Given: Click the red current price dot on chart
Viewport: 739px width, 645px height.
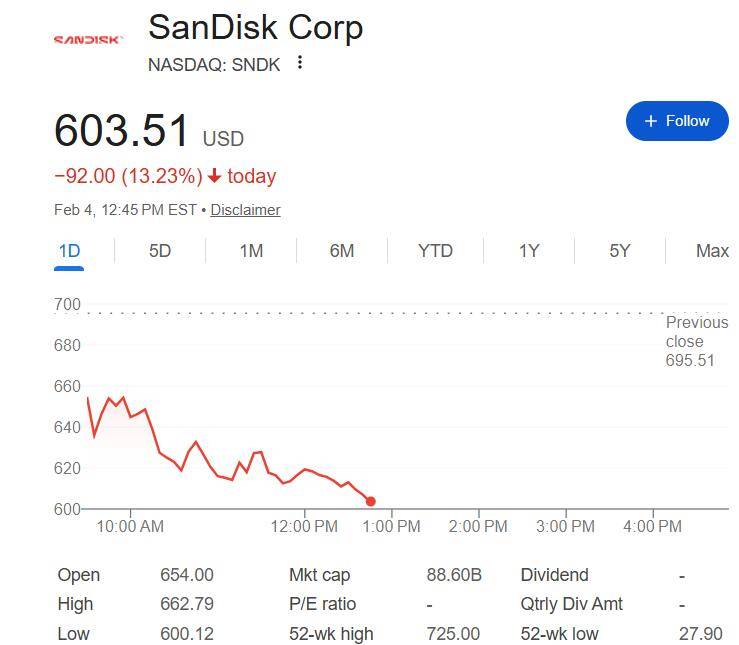Looking at the screenshot, I should 371,501.
